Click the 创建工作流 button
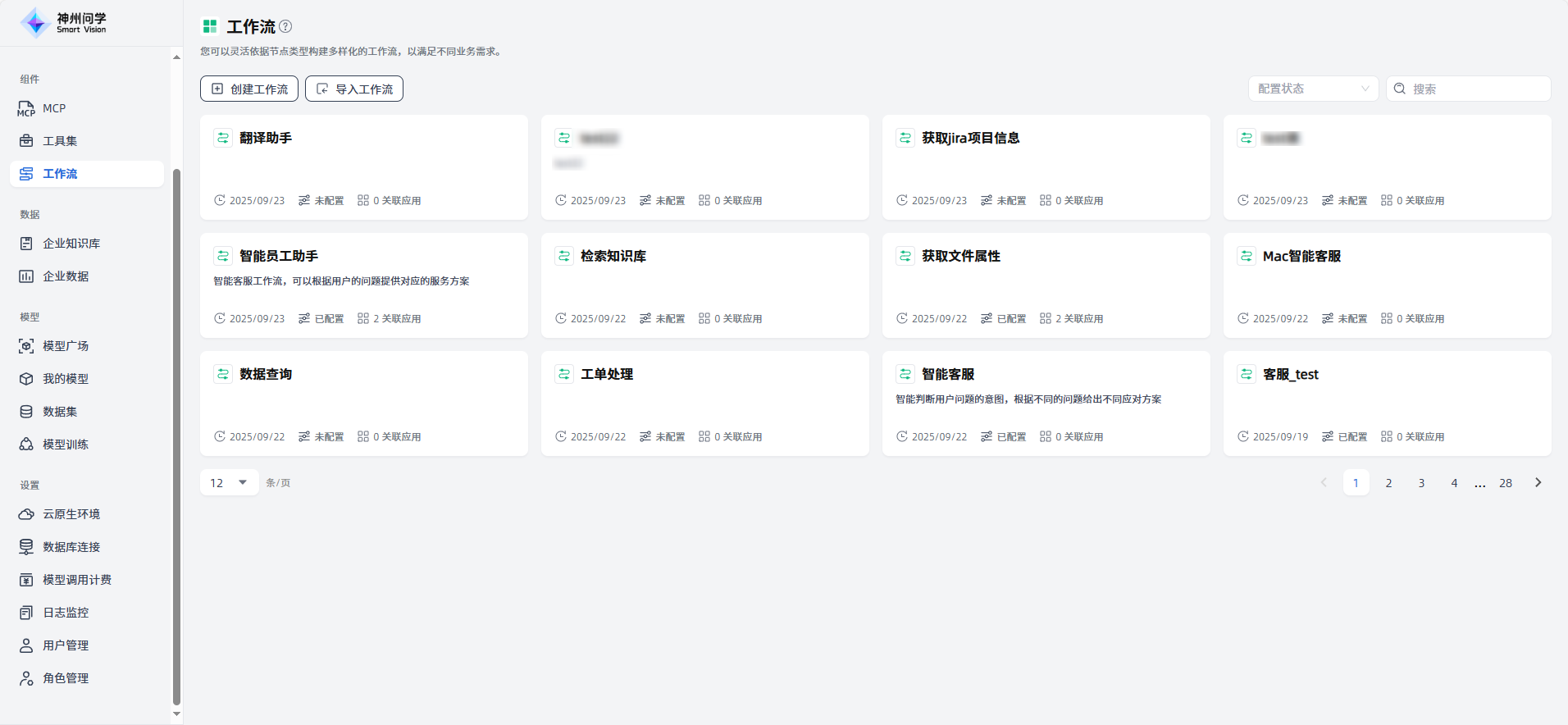1568x725 pixels. click(249, 89)
